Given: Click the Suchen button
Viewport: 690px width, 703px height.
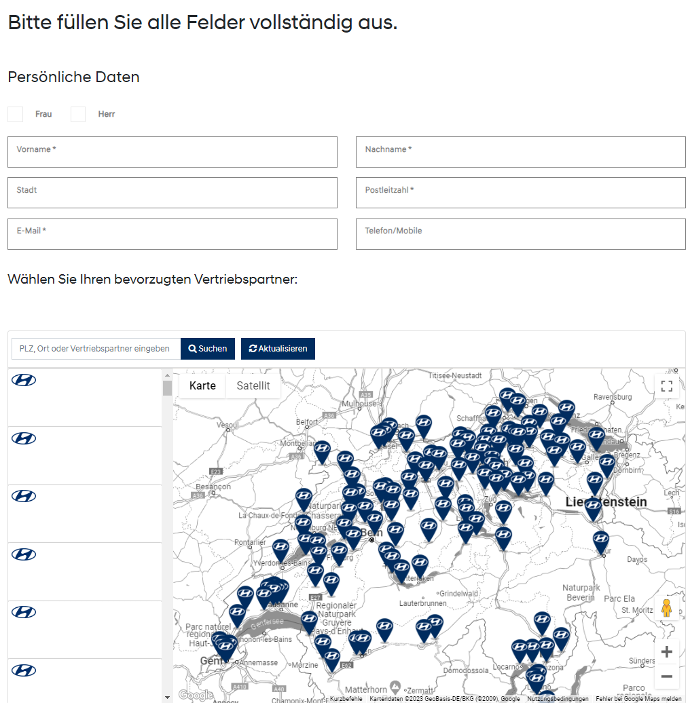Looking at the screenshot, I should (208, 349).
